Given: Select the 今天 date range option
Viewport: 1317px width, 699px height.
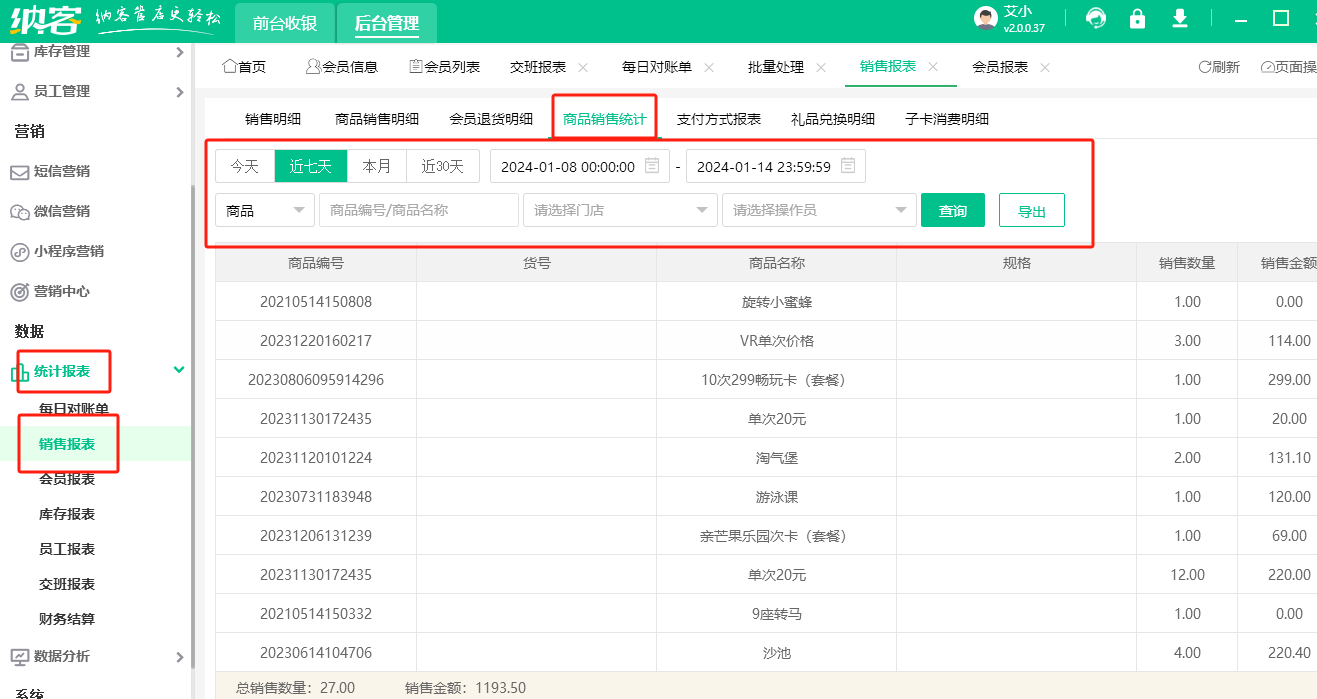Looking at the screenshot, I should (x=245, y=166).
